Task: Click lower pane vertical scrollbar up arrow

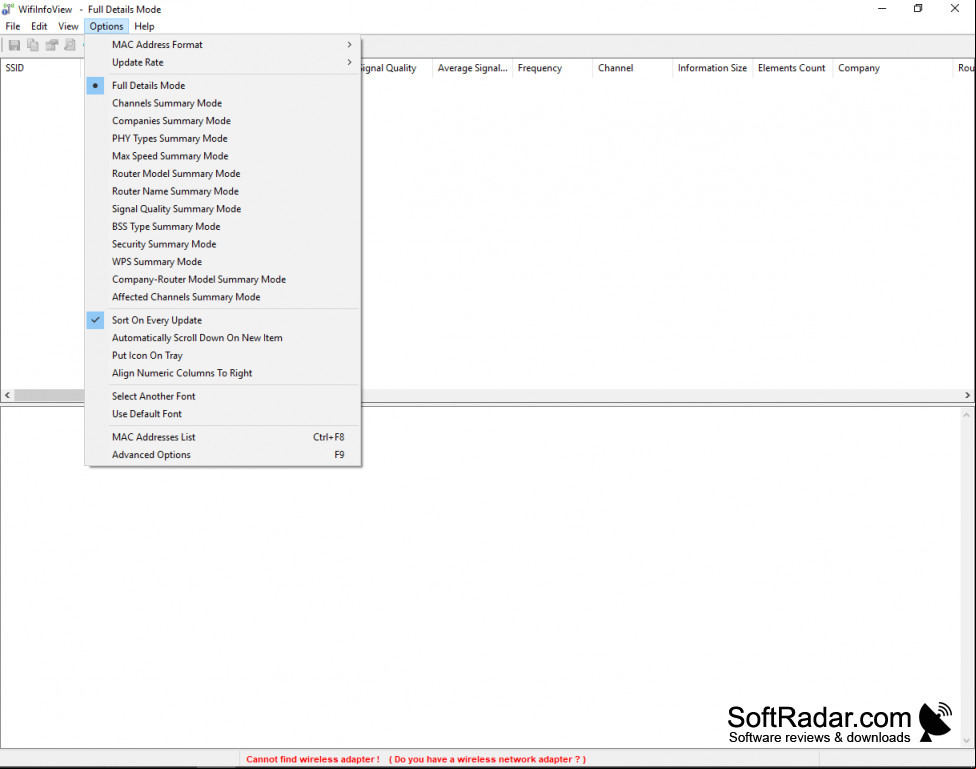Action: [967, 415]
